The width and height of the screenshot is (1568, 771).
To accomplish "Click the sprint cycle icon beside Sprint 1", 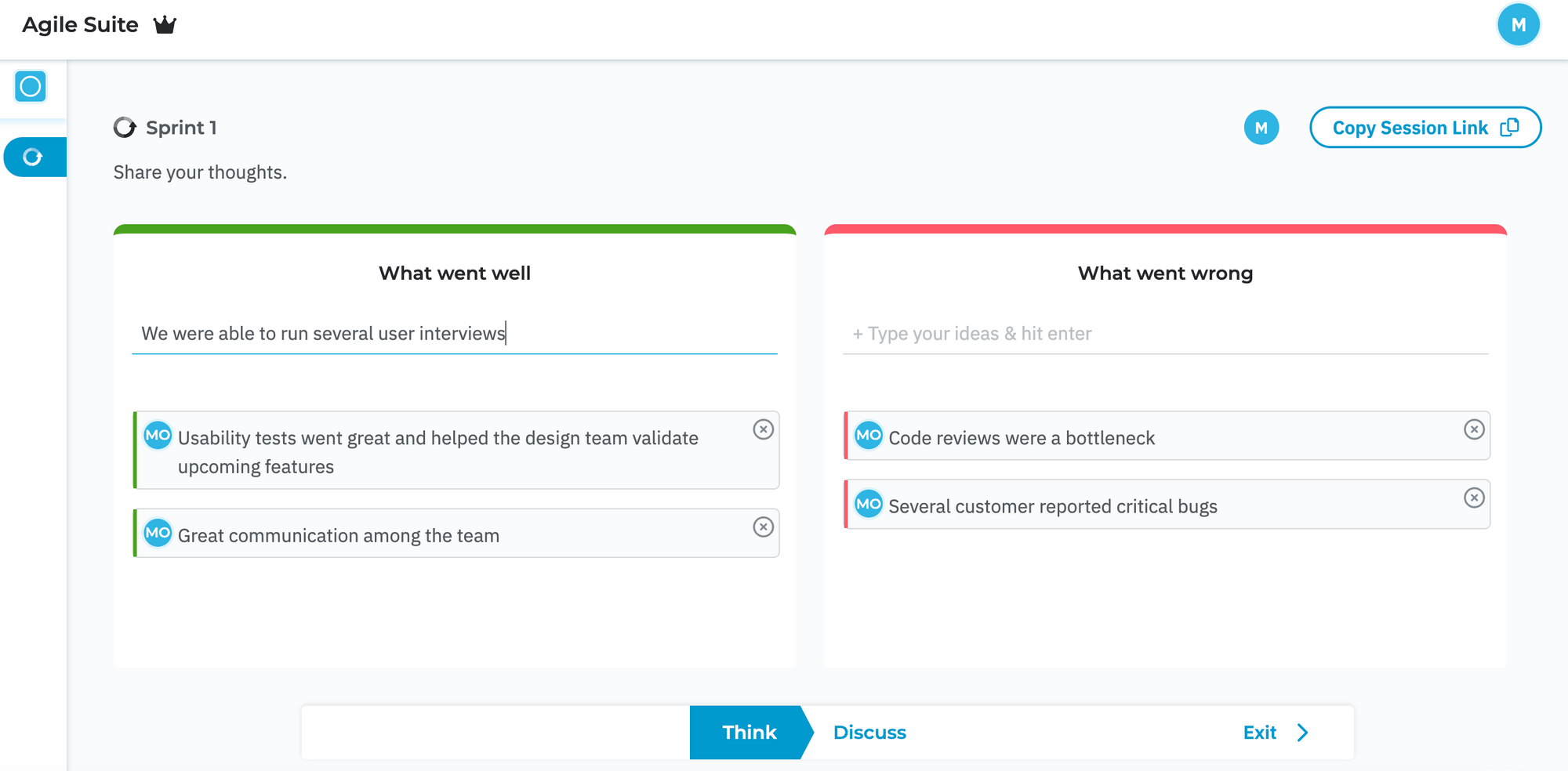I will pyautogui.click(x=125, y=128).
